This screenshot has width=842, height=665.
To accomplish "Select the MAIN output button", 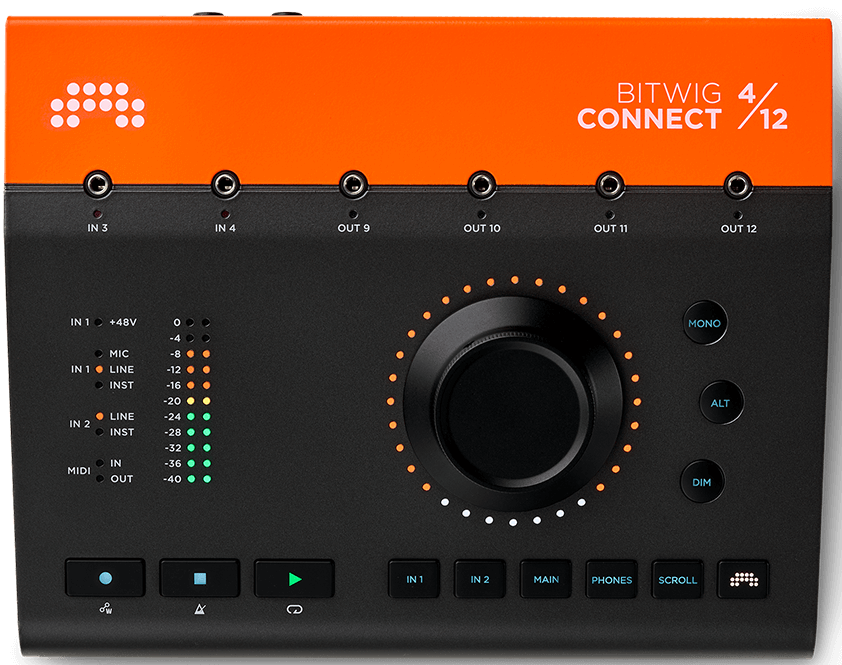I will 546,579.
